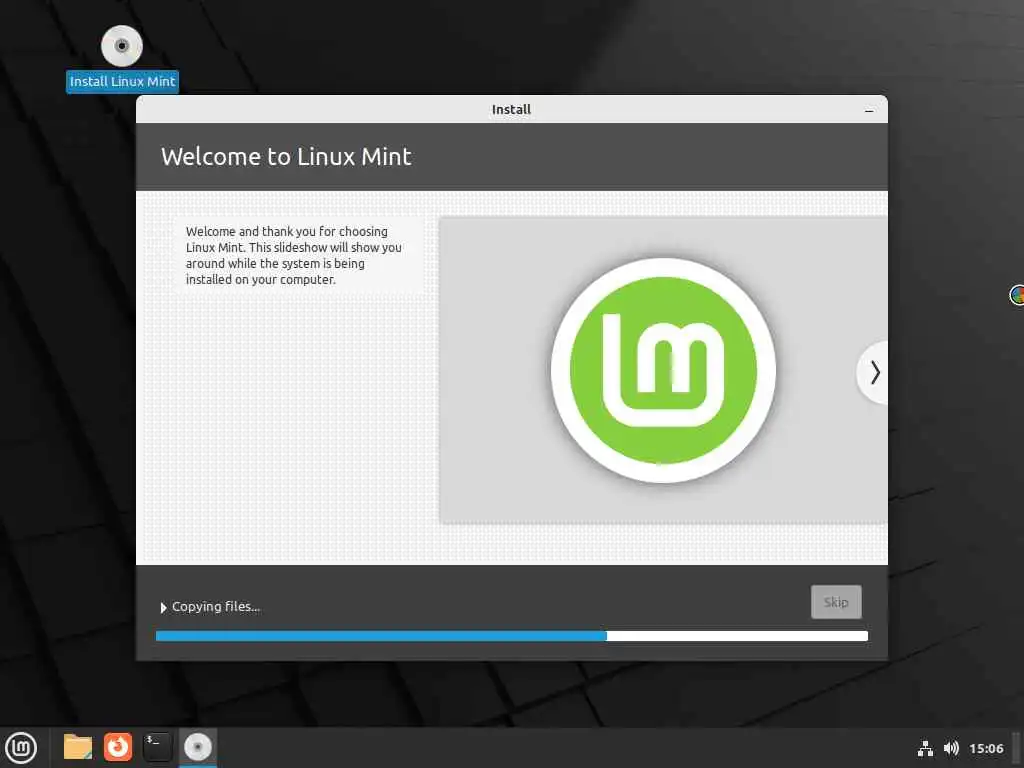1024x768 pixels.
Task: Click the Install window title bar
Action: [x=511, y=109]
